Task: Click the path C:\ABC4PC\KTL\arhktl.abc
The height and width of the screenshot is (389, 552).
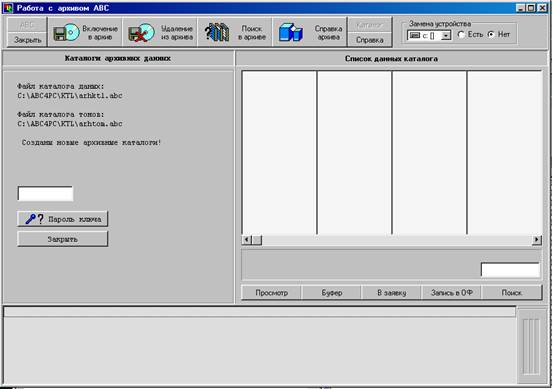Action: click(70, 95)
